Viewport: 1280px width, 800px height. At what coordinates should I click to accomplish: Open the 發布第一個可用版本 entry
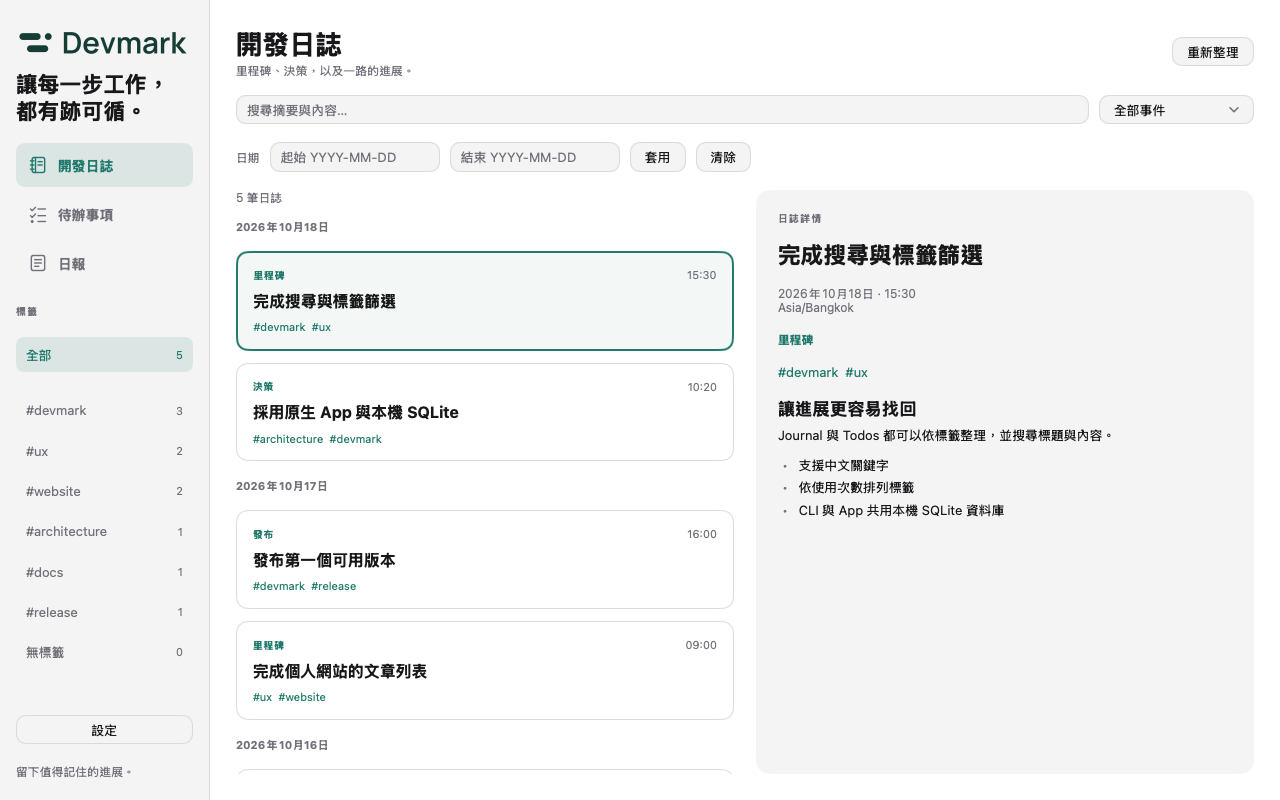[485, 560]
